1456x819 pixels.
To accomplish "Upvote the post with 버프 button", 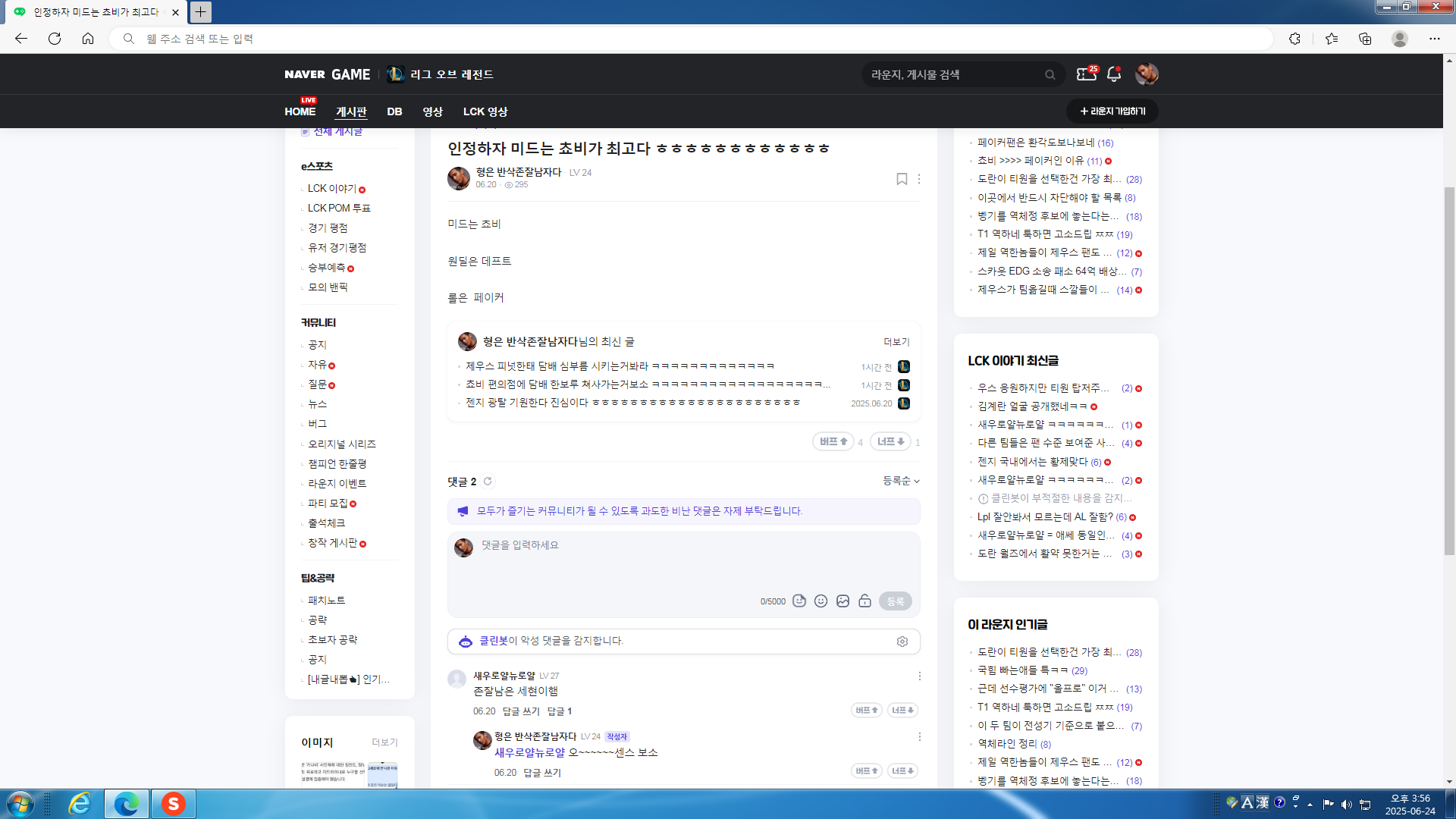I will point(833,441).
